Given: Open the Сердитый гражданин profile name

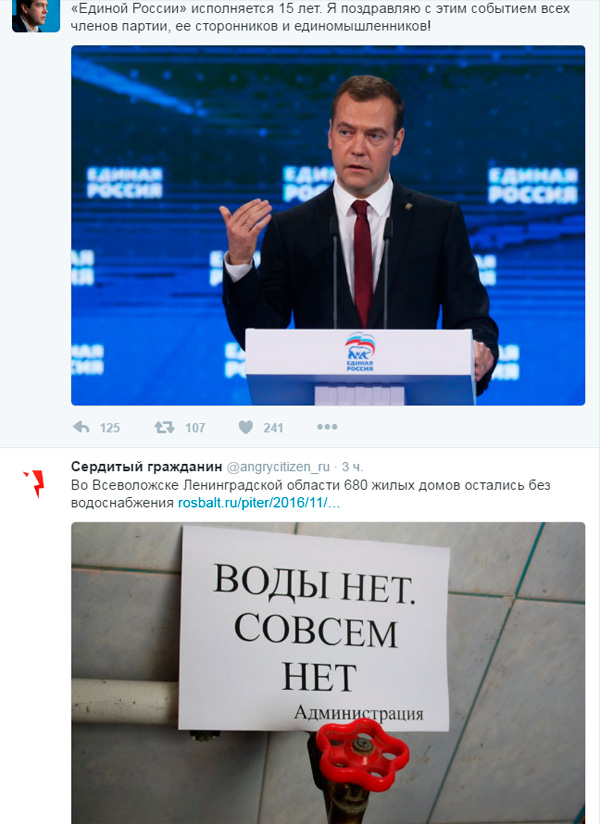Looking at the screenshot, I should tap(147, 467).
